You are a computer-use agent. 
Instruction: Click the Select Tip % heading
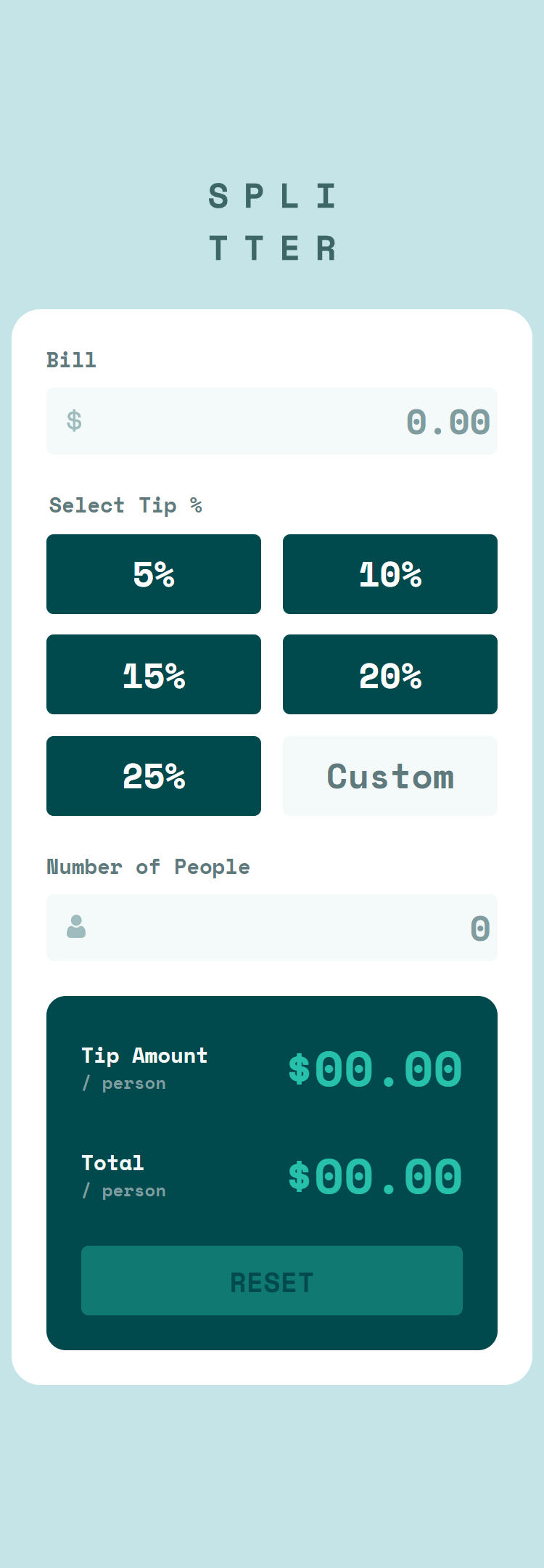pyautogui.click(x=125, y=505)
